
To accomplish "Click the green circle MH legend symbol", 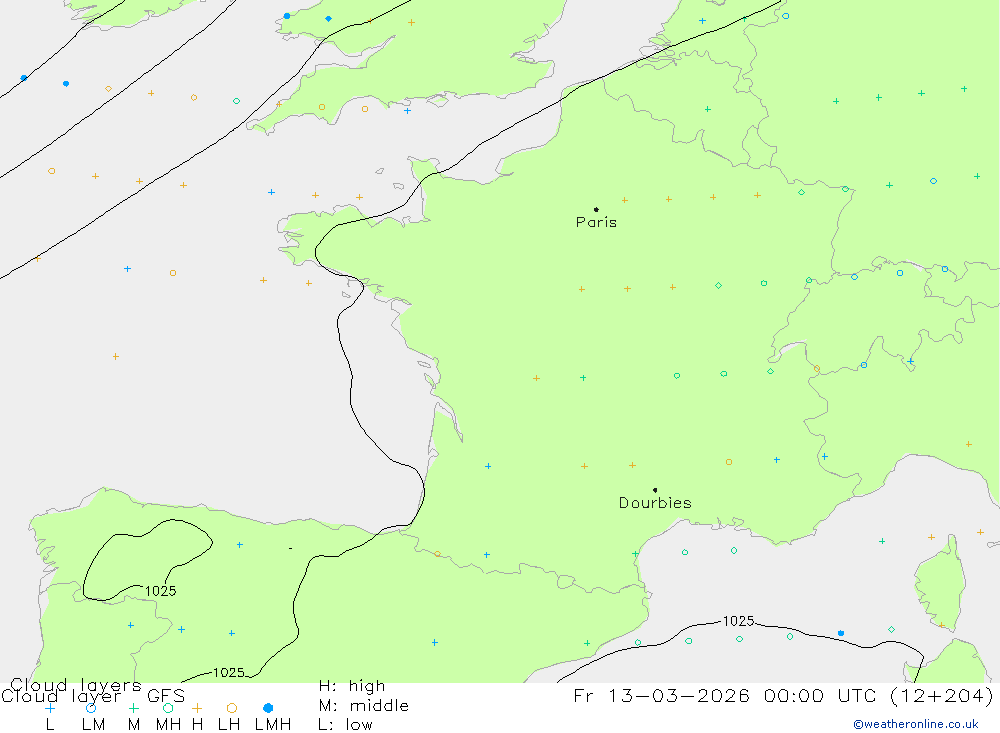I will pyautogui.click(x=168, y=708).
